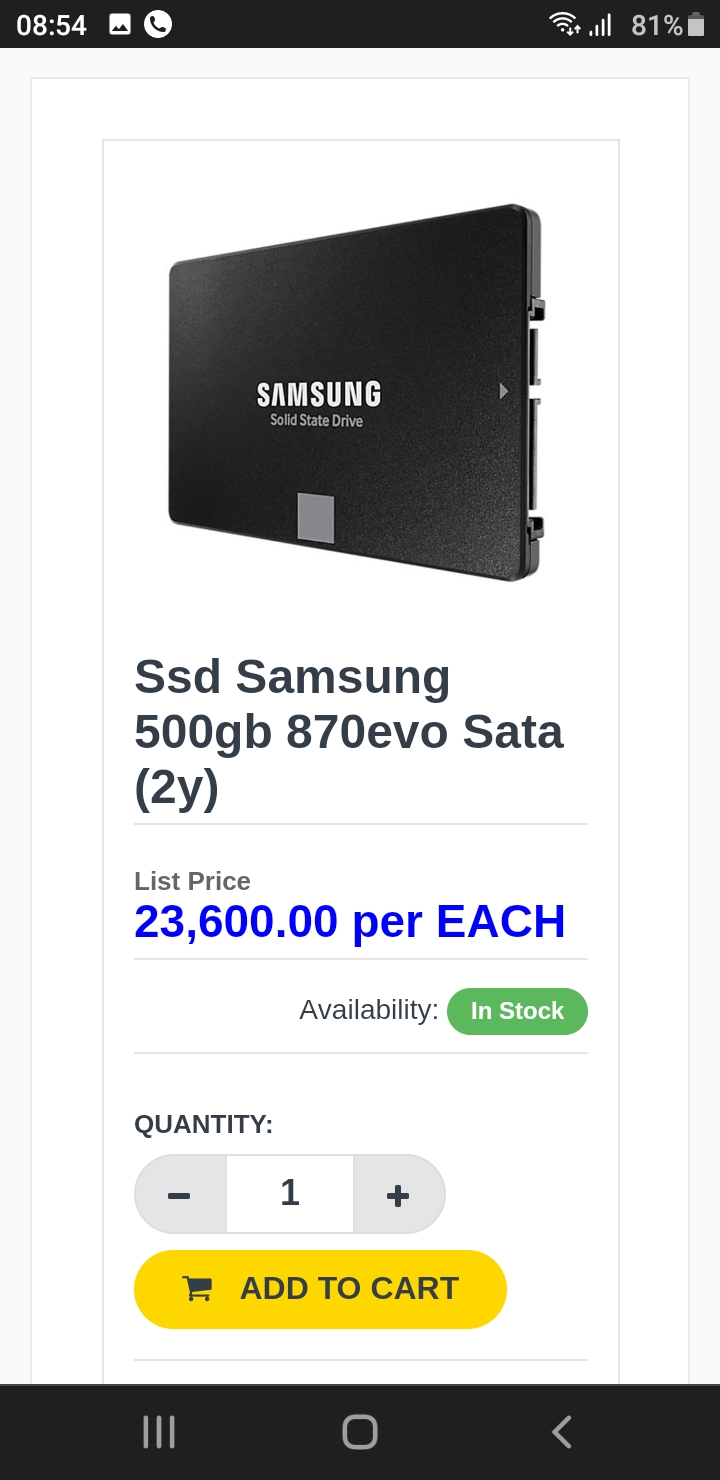Tap the image notification icon in status bar
Image resolution: width=720 pixels, height=1480 pixels.
coord(120,24)
